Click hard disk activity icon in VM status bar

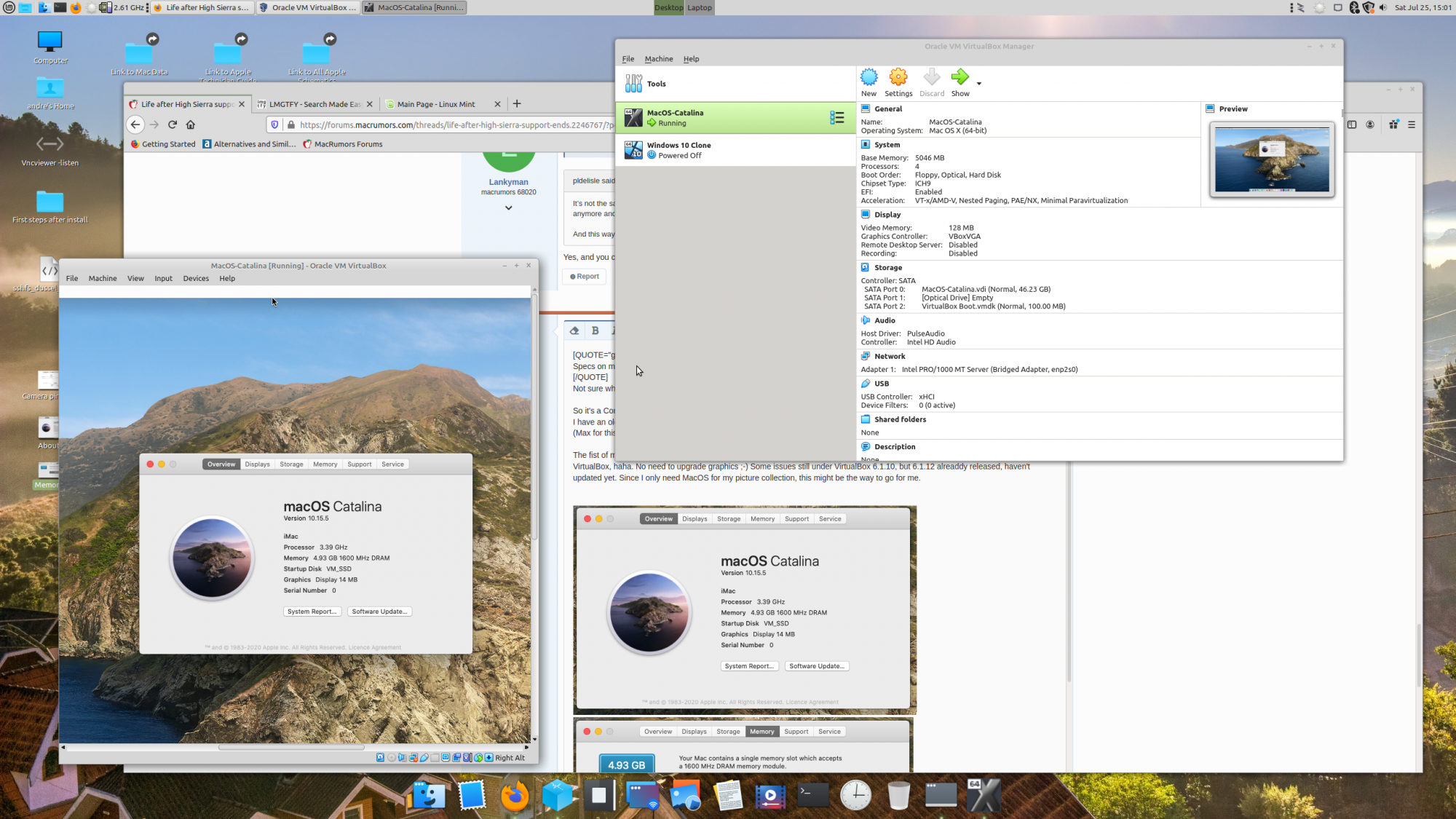(380, 757)
